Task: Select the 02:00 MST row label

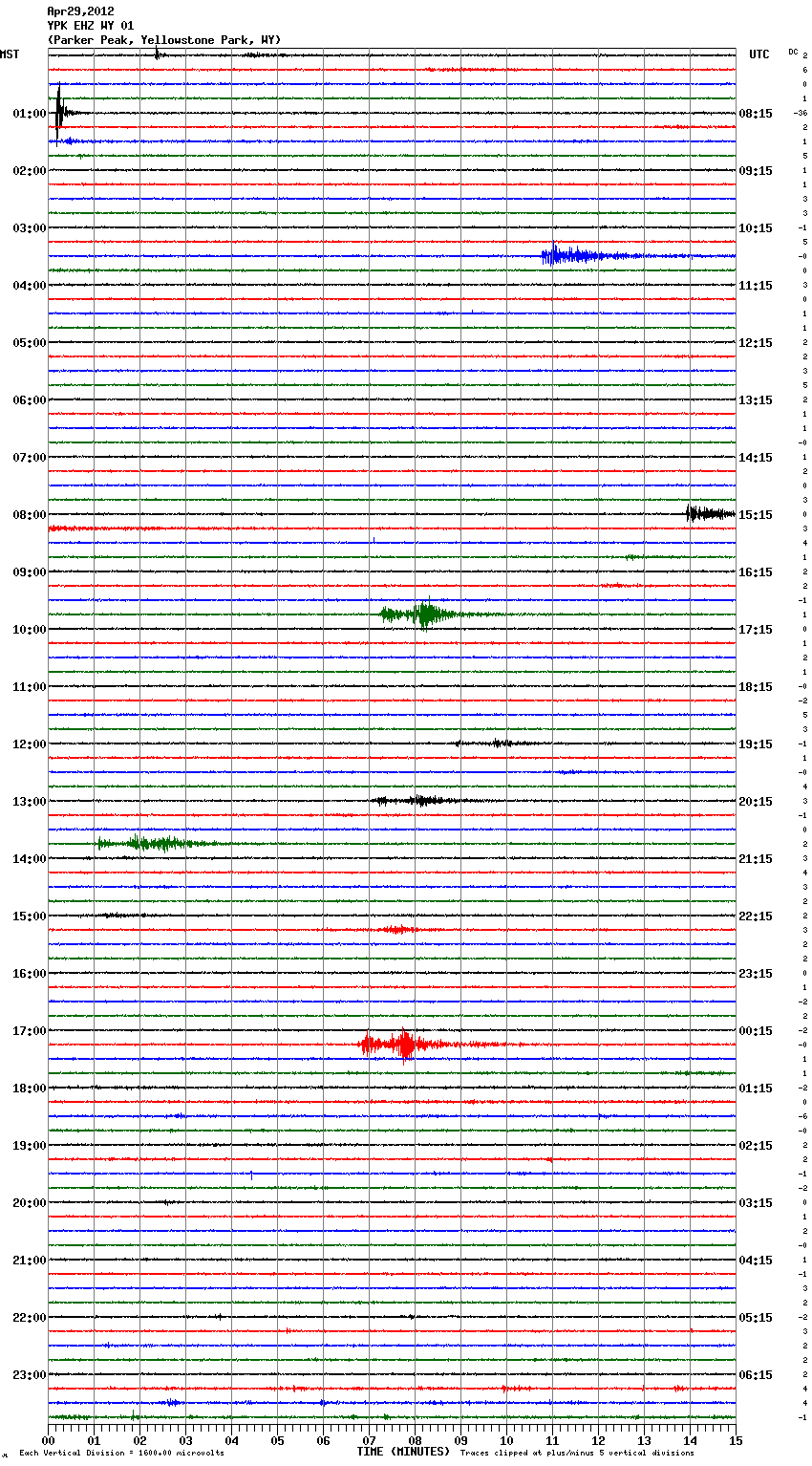Action: pyautogui.click(x=30, y=171)
